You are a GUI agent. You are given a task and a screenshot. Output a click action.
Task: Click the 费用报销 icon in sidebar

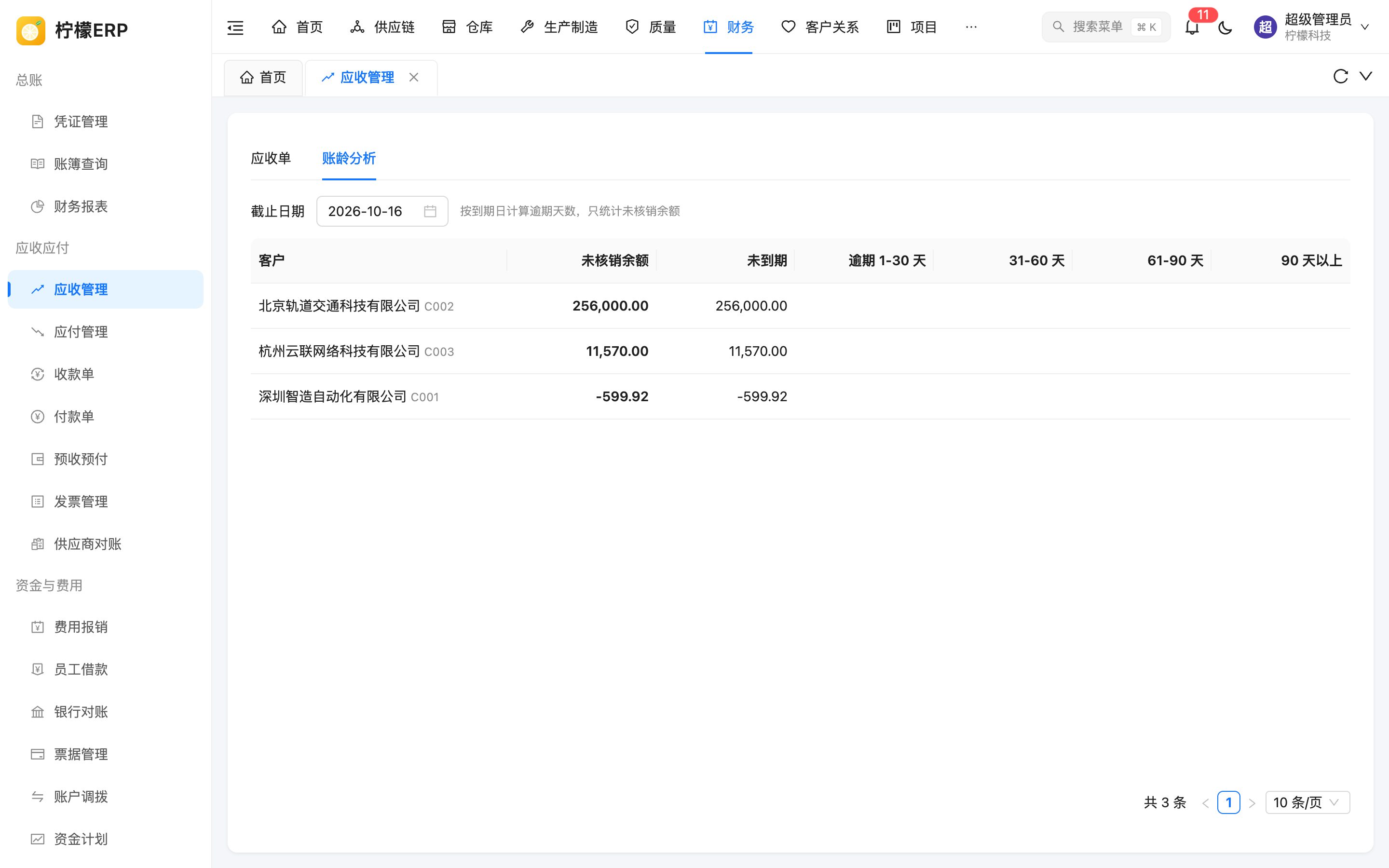tap(37, 627)
